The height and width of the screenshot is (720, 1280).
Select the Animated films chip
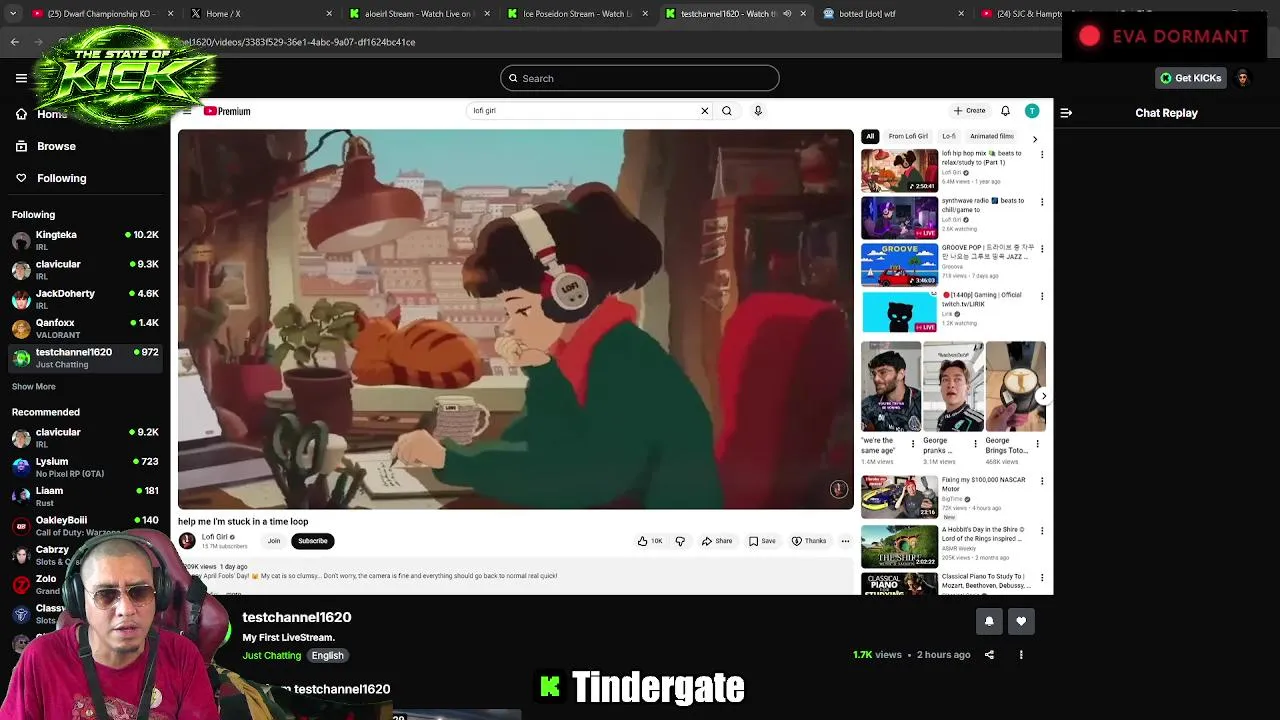[x=992, y=136]
